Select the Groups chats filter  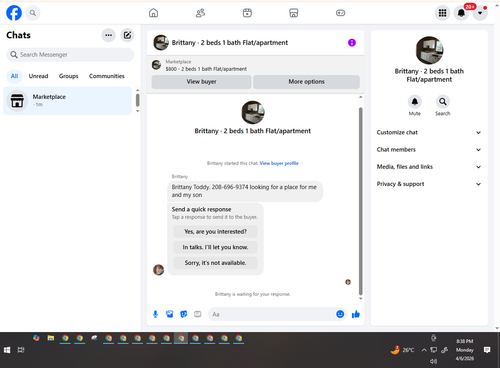click(68, 76)
